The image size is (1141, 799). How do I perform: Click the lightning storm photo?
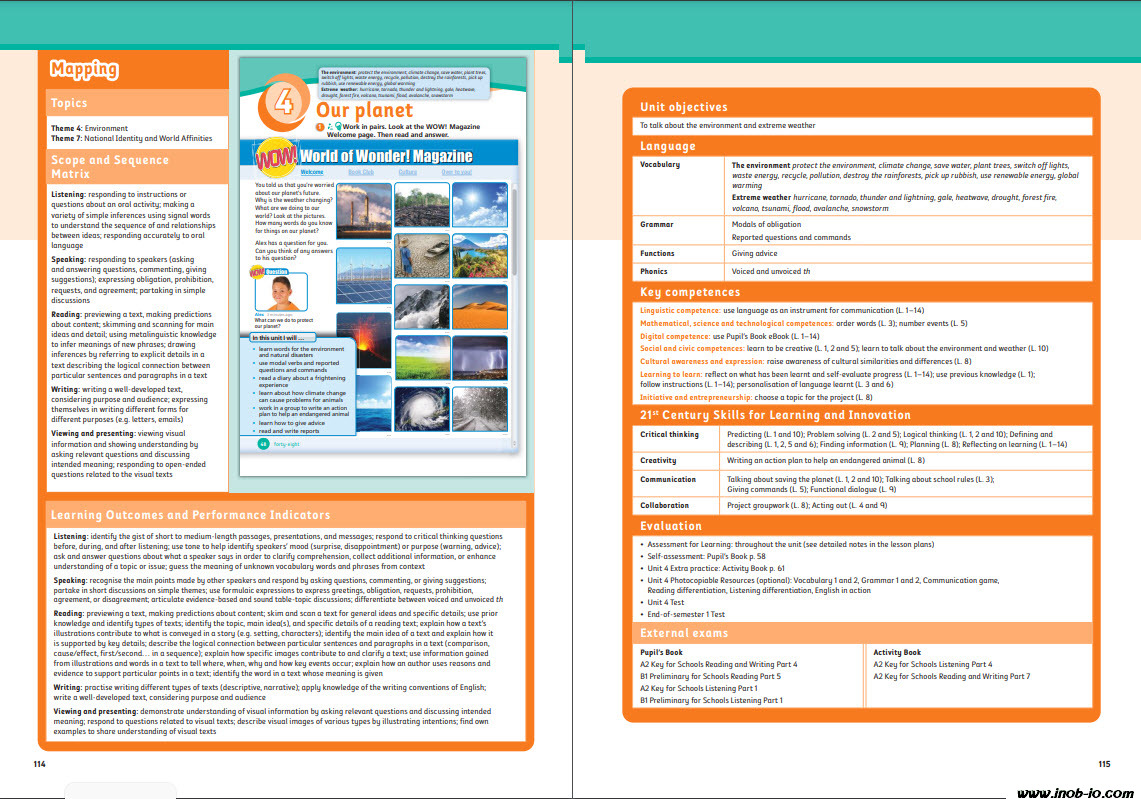480,358
